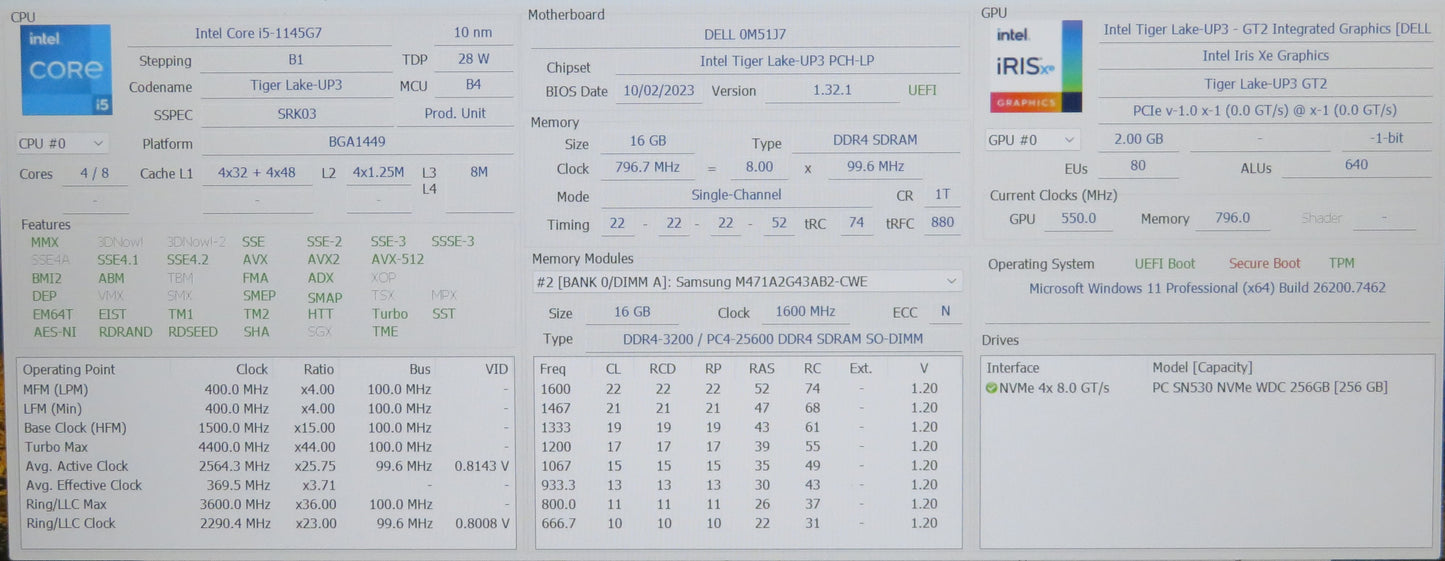Click the AVX-512 feature label
The width and height of the screenshot is (1445, 561).
click(397, 260)
